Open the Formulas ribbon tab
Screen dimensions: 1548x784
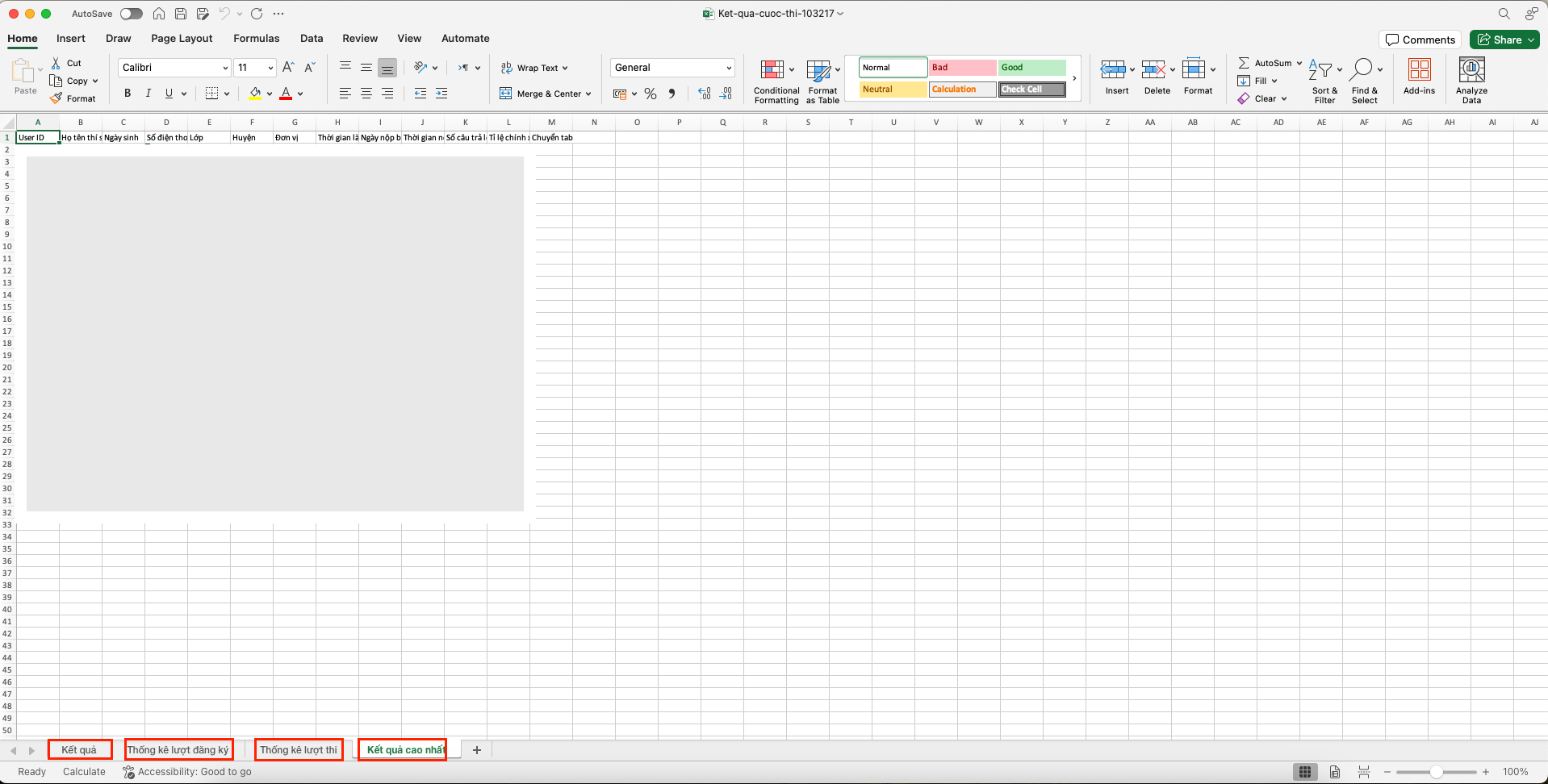(256, 38)
